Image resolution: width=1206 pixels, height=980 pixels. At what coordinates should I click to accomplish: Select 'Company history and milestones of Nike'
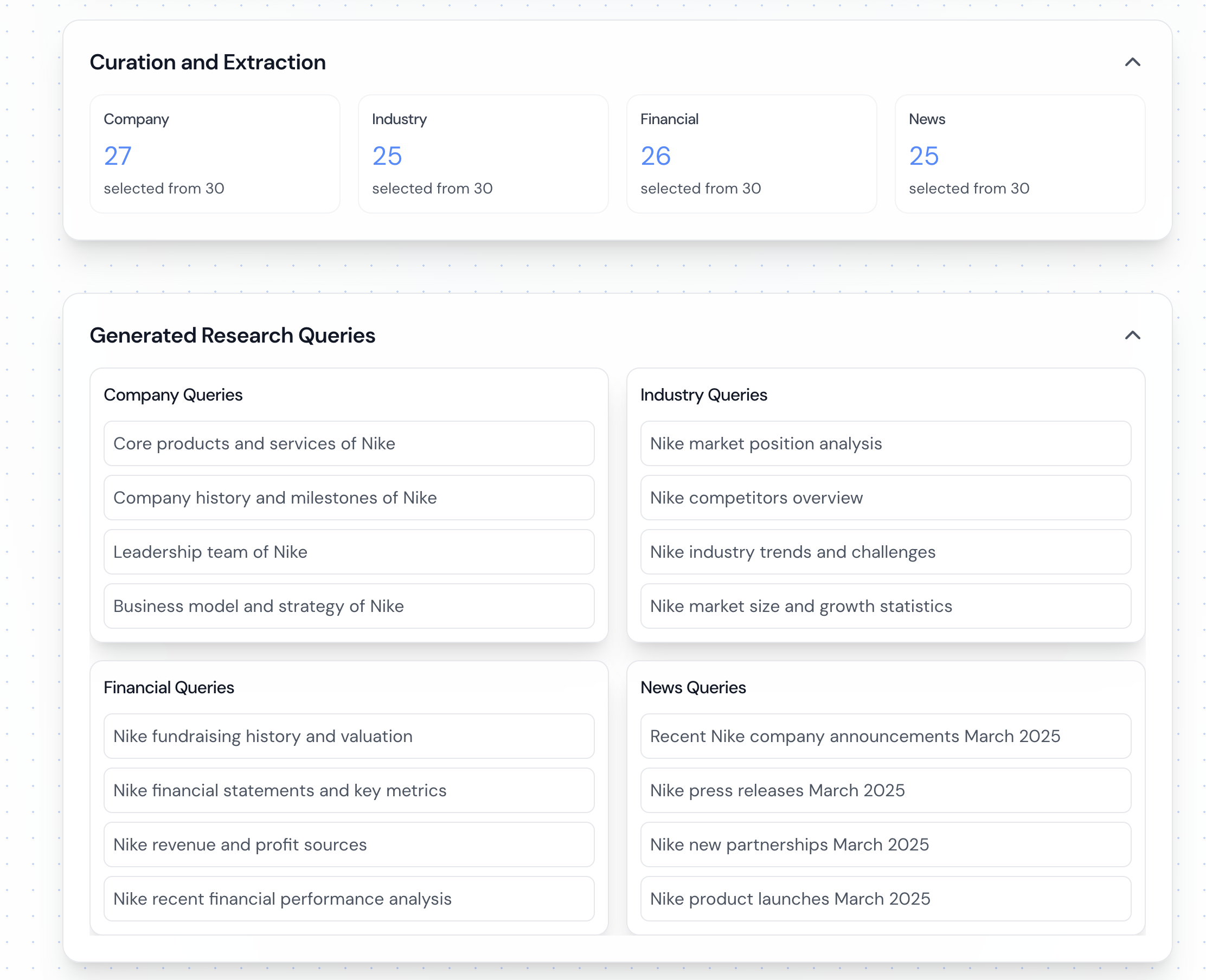click(x=349, y=498)
